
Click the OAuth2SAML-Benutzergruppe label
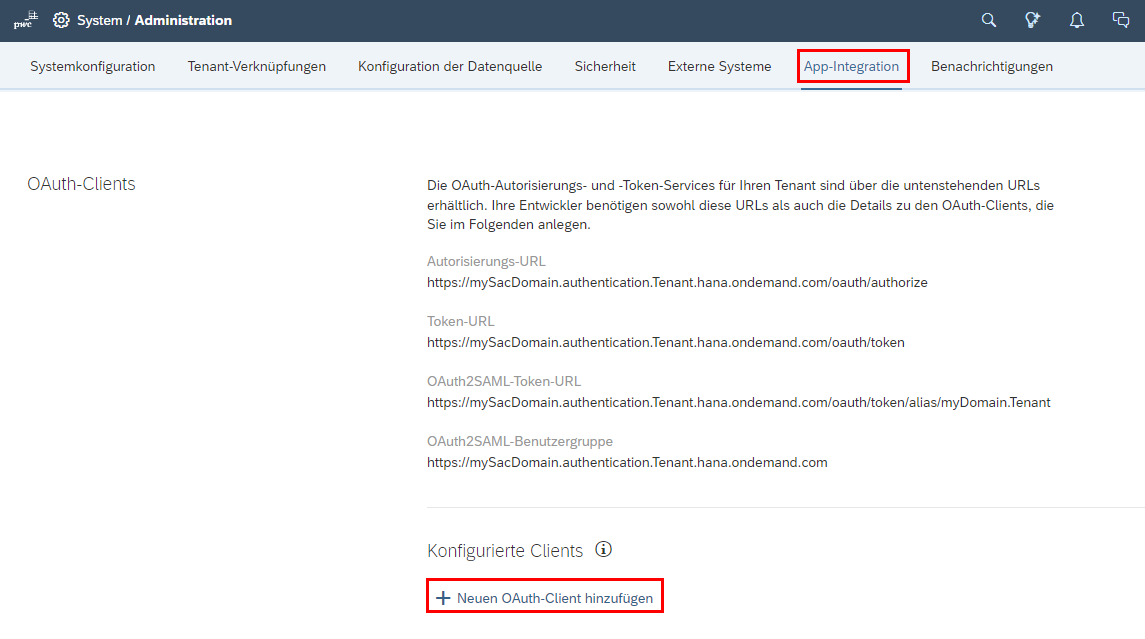[520, 441]
